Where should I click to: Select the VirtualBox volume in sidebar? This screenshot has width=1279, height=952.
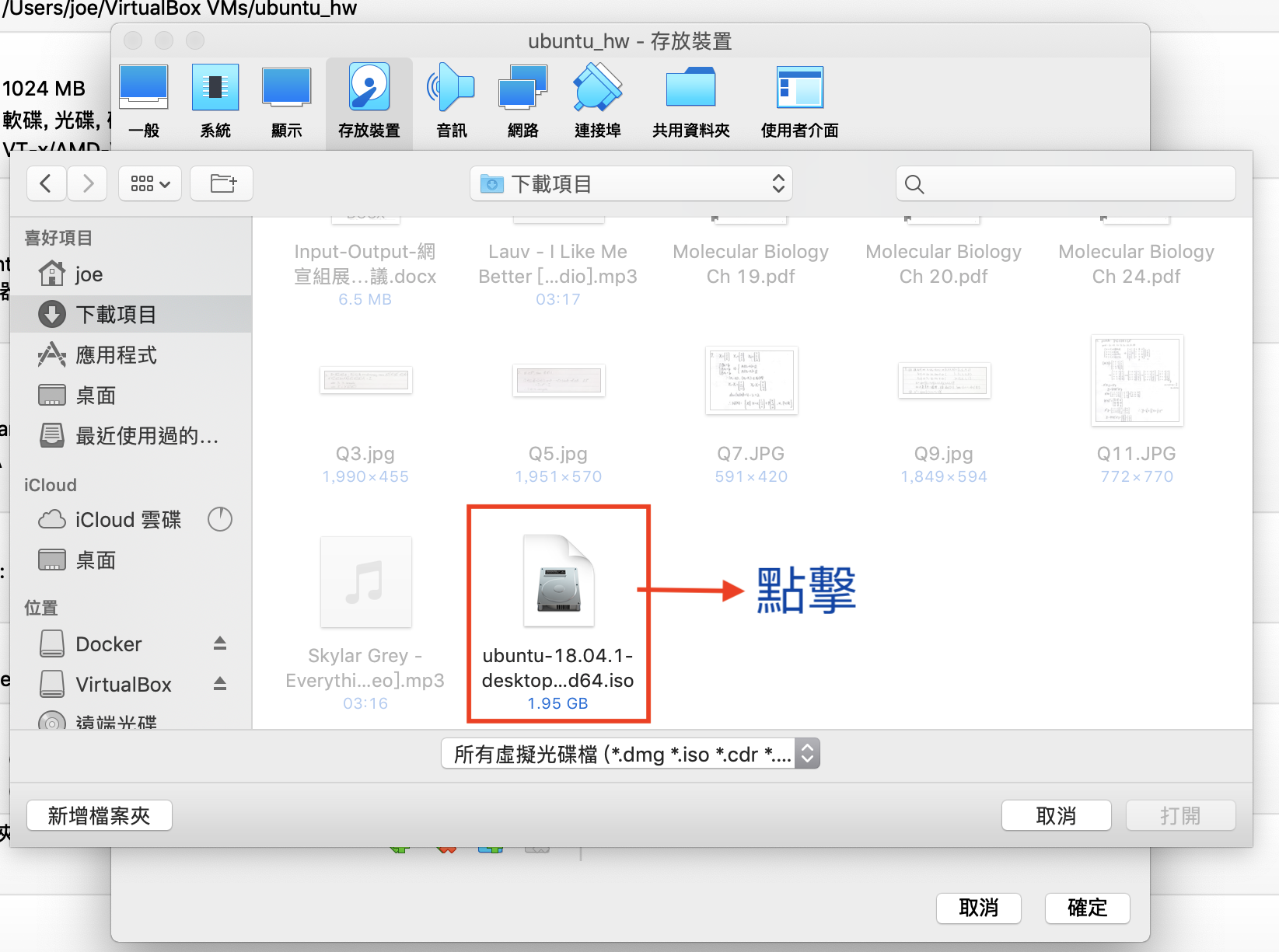131,685
